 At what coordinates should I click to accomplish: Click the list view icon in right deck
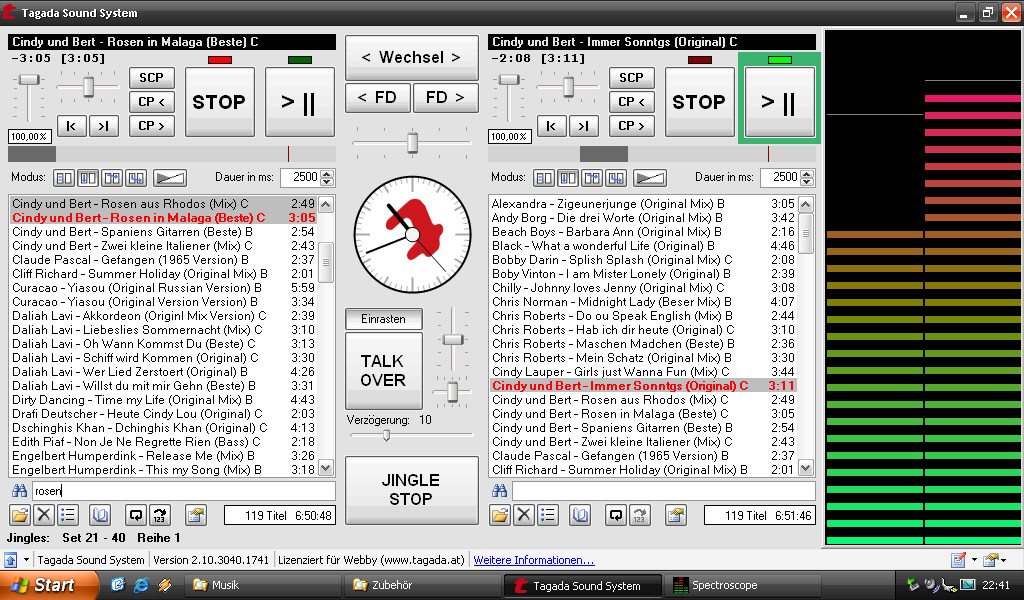click(548, 515)
